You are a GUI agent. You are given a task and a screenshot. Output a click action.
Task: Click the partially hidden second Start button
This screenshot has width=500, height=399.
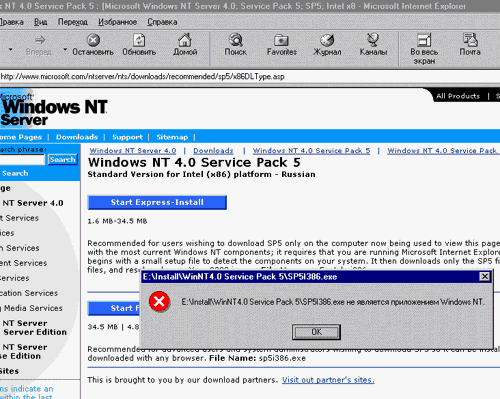pyautogui.click(x=114, y=308)
